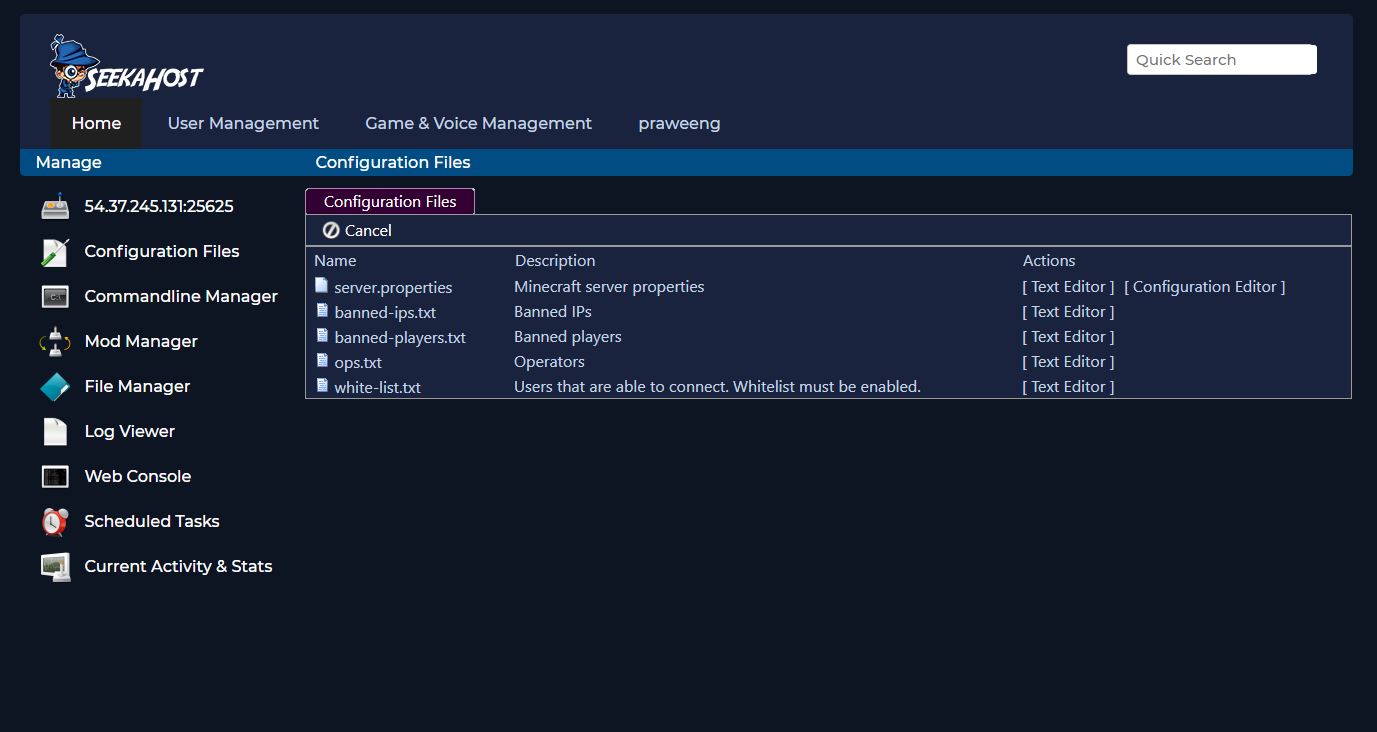Click the whitelist 'Users that are able to connect' description

[717, 387]
